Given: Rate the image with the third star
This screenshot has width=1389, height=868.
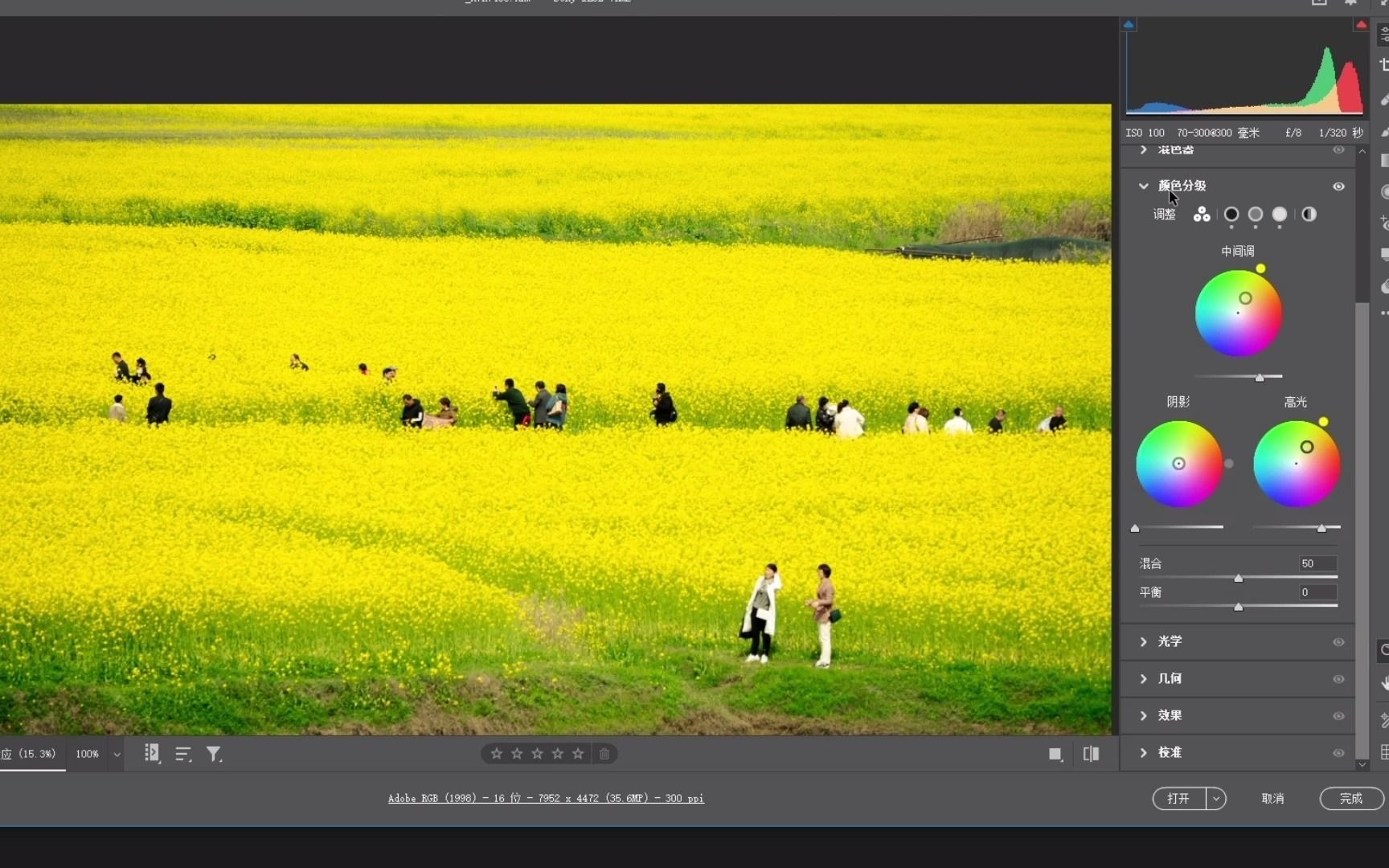Looking at the screenshot, I should click(x=537, y=754).
